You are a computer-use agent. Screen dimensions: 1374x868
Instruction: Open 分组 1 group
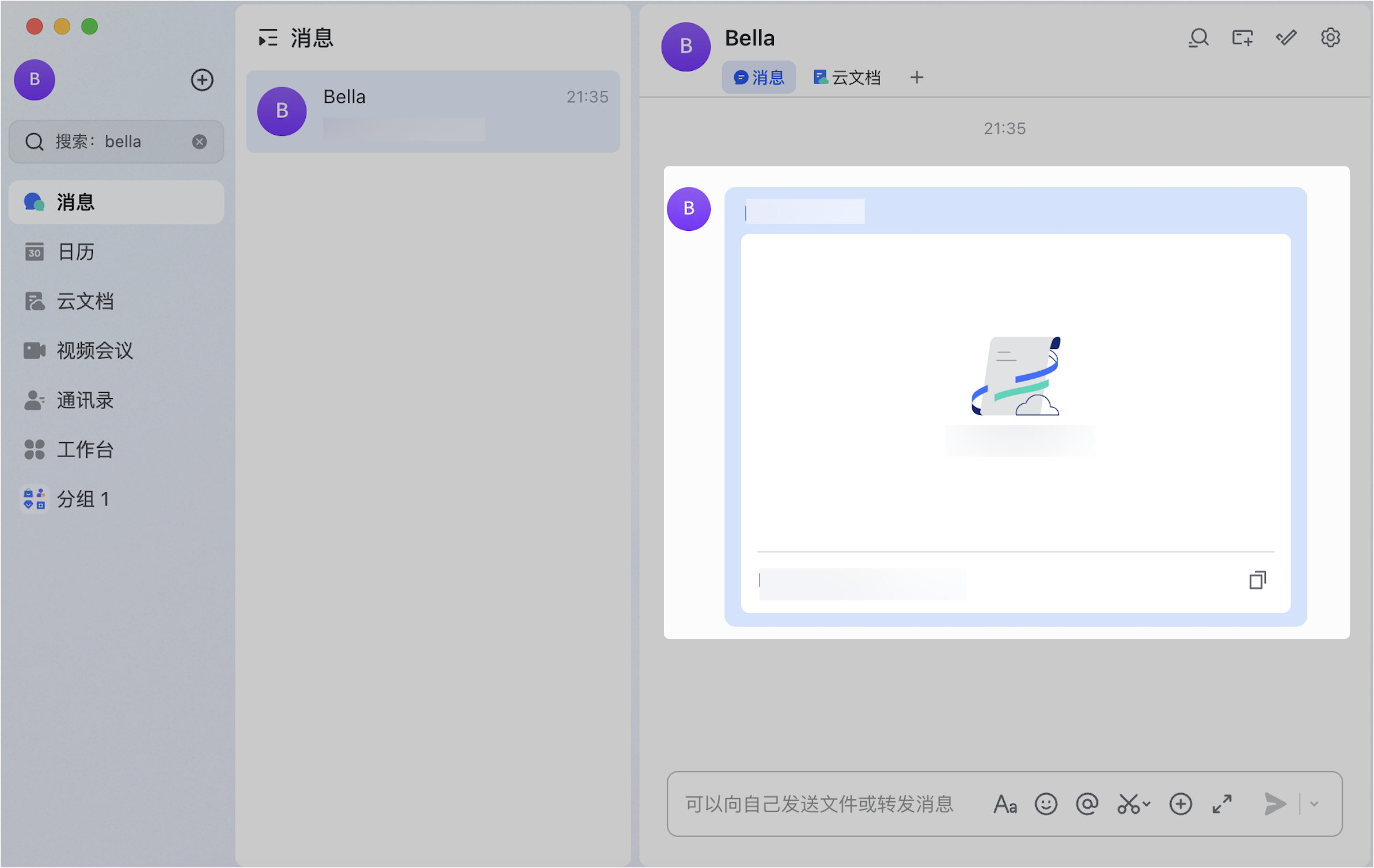(116, 499)
